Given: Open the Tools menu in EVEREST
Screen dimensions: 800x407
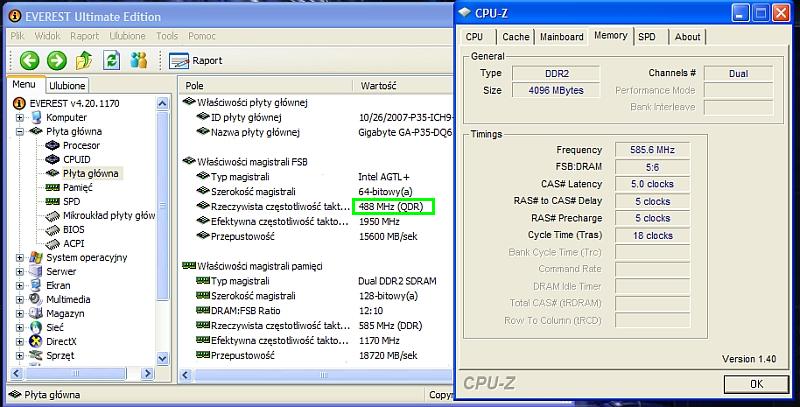Looking at the screenshot, I should 167,36.
